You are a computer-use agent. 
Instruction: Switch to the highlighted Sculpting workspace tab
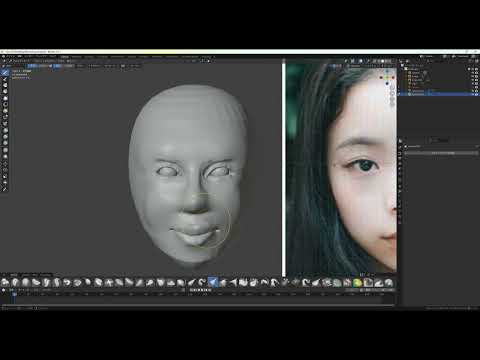(64, 57)
